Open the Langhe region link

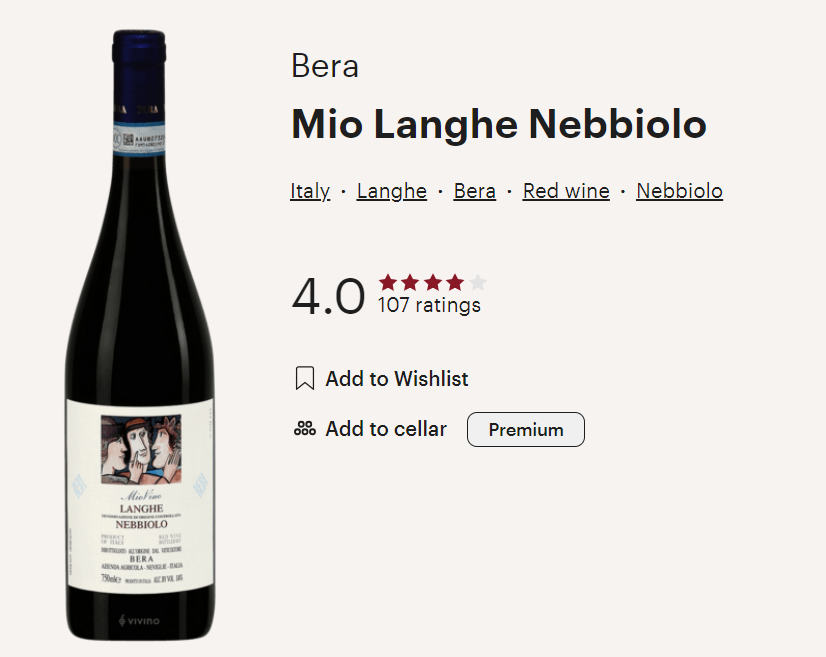pyautogui.click(x=391, y=191)
